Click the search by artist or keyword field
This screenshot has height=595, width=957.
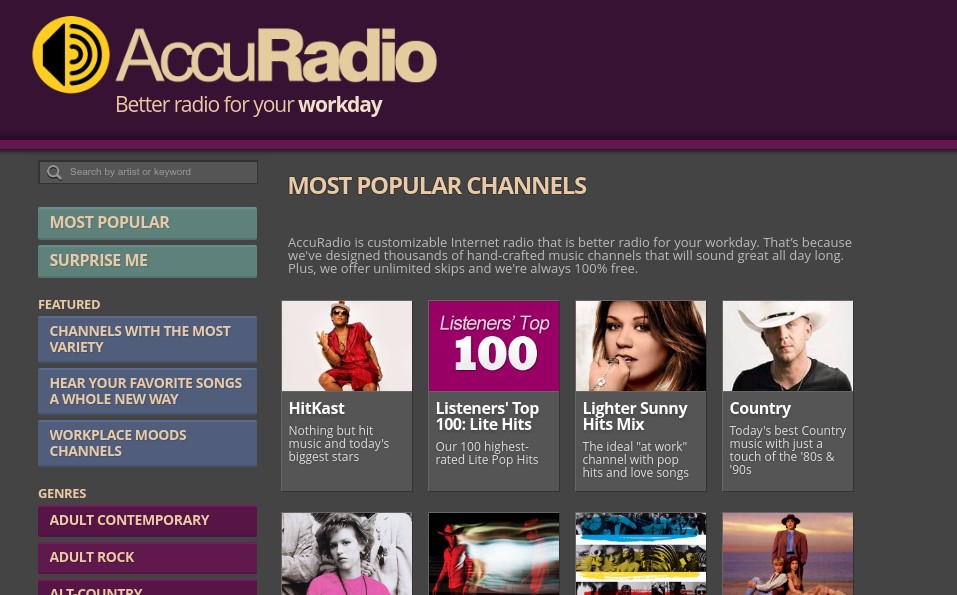(x=148, y=172)
